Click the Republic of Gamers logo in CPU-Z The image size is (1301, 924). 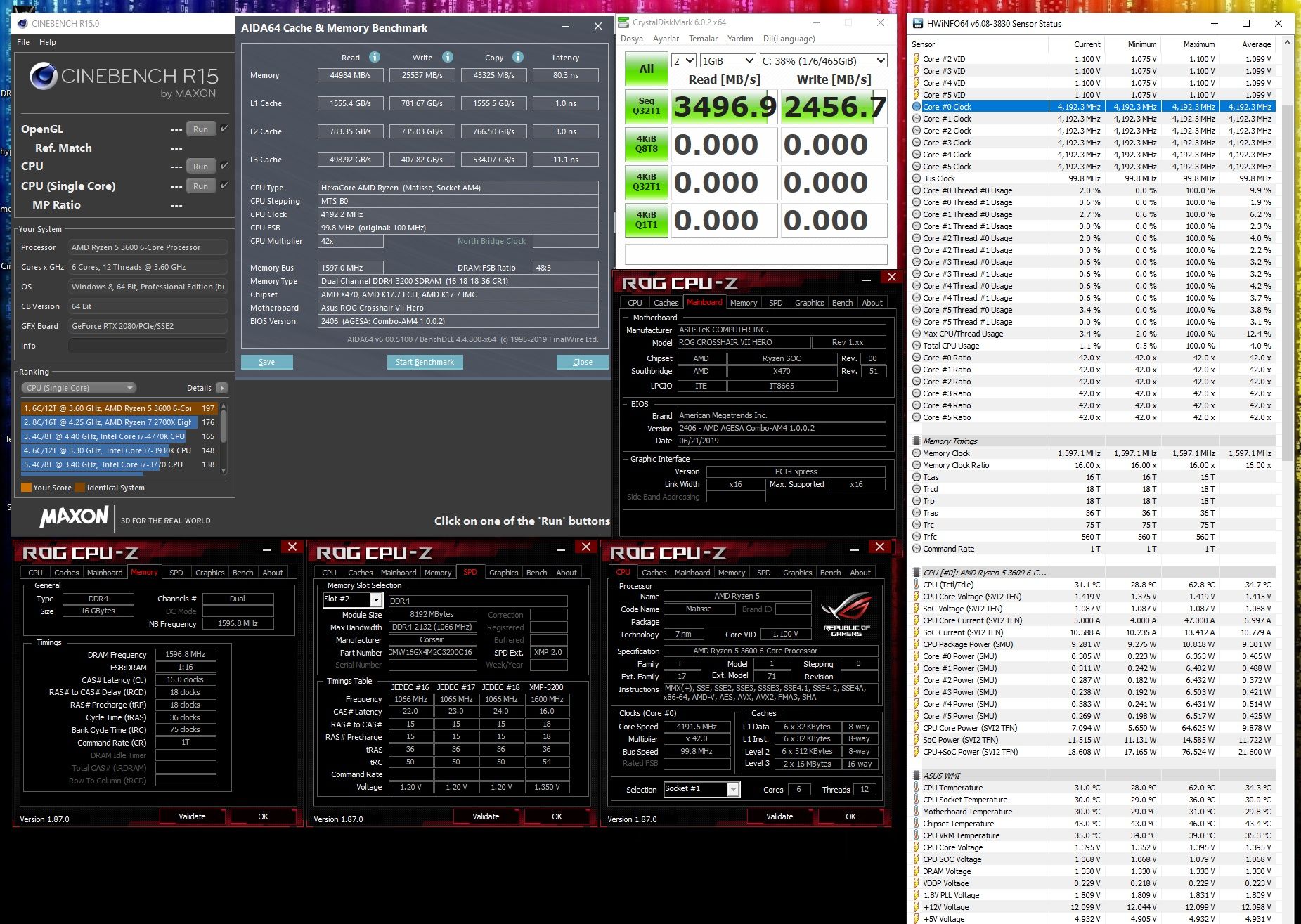[846, 614]
